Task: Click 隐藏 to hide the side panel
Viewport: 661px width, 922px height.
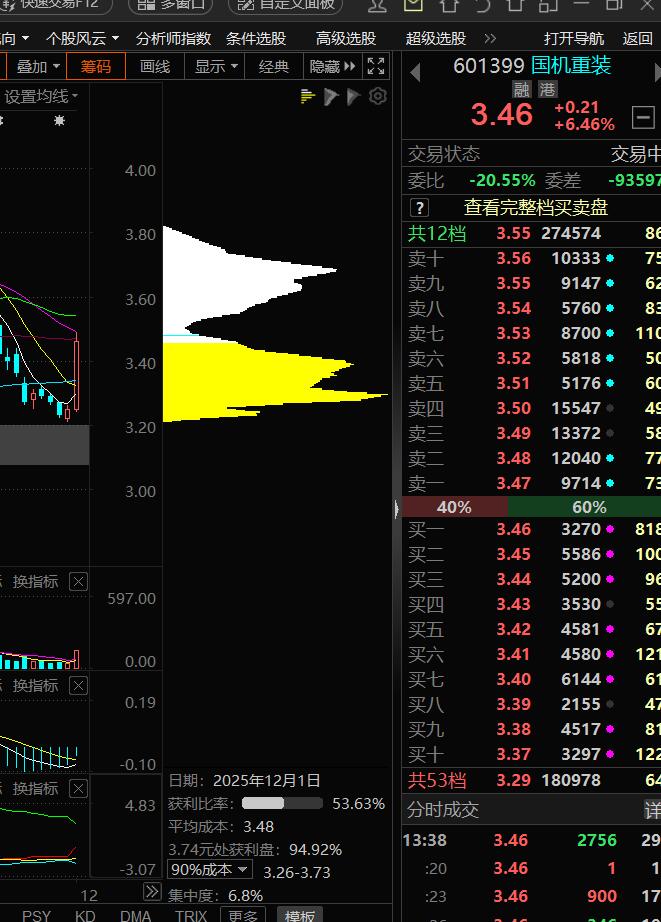Action: (x=333, y=66)
